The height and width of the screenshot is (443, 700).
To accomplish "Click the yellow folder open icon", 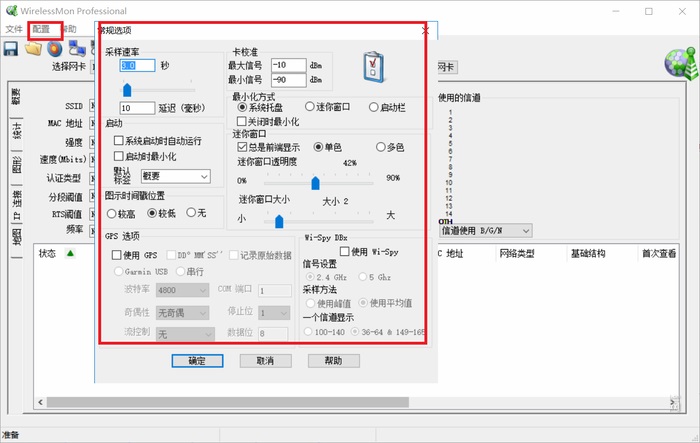I will 33,49.
